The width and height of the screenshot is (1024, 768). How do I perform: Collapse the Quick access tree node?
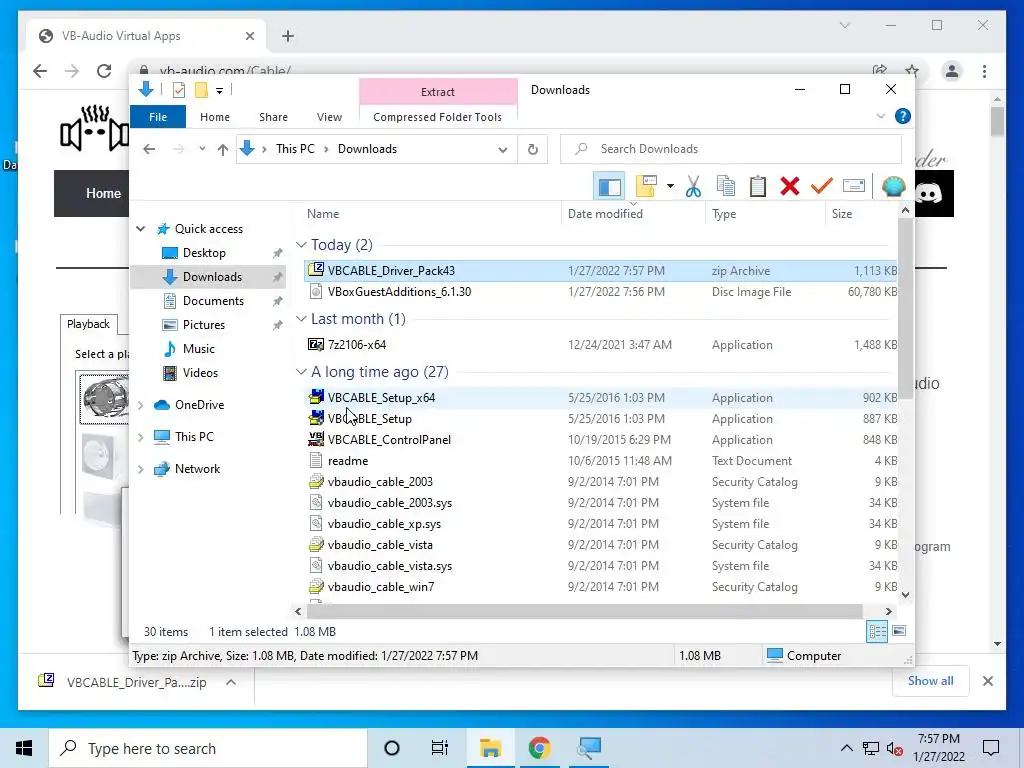tap(140, 229)
